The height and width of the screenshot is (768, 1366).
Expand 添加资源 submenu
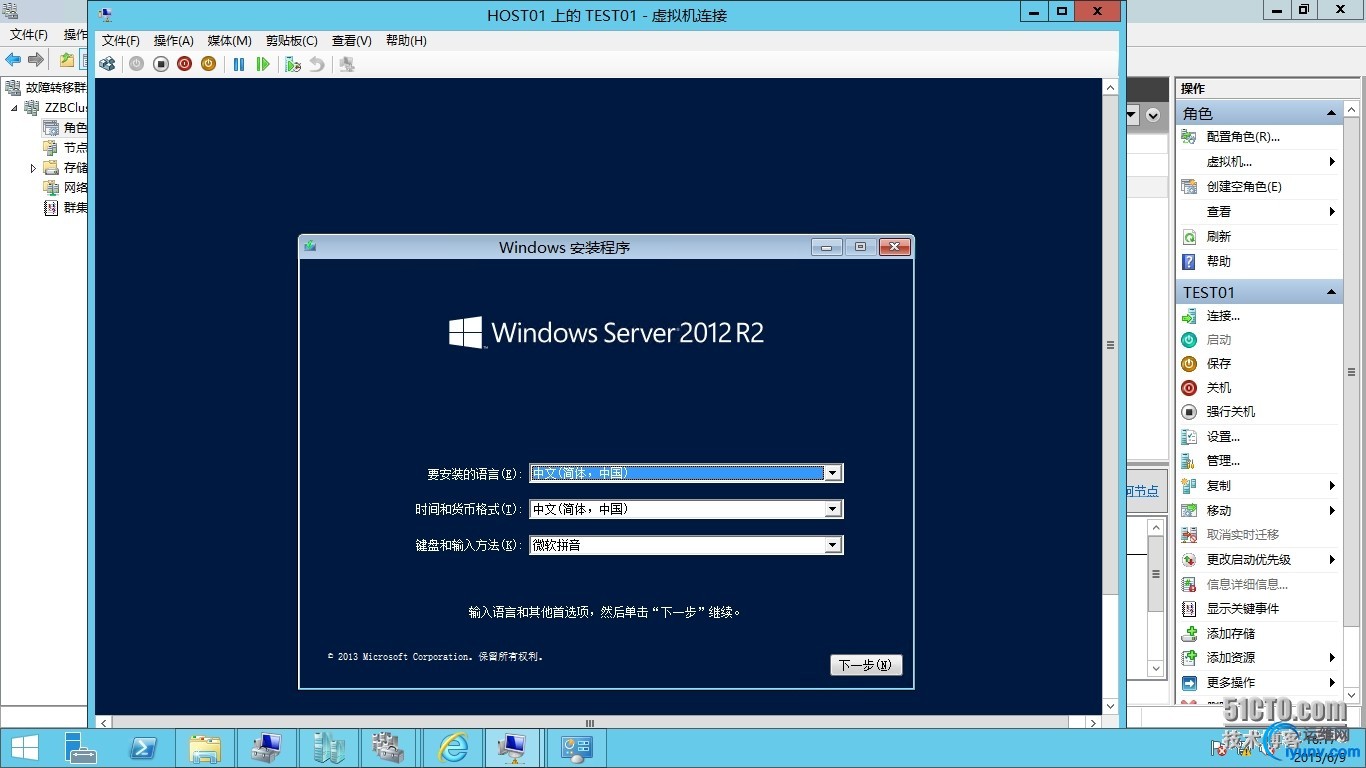pos(1332,658)
